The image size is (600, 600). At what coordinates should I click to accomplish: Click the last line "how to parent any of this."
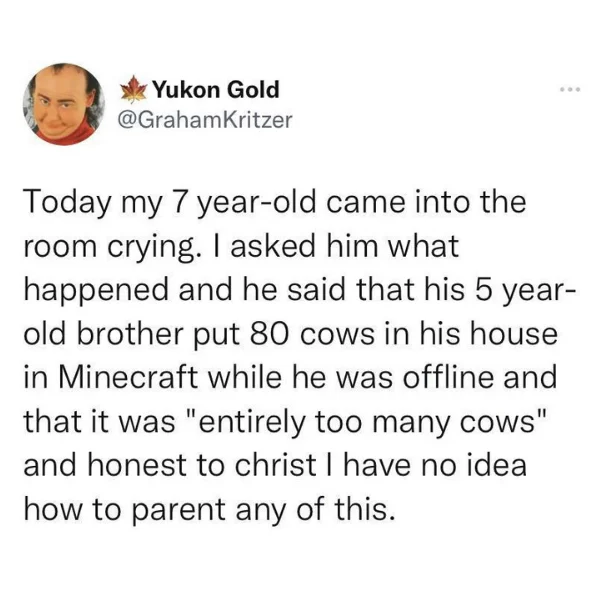[x=209, y=510]
